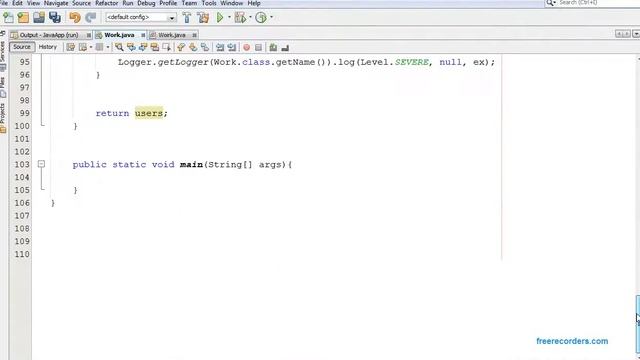Open the document list dropdown

636,34
